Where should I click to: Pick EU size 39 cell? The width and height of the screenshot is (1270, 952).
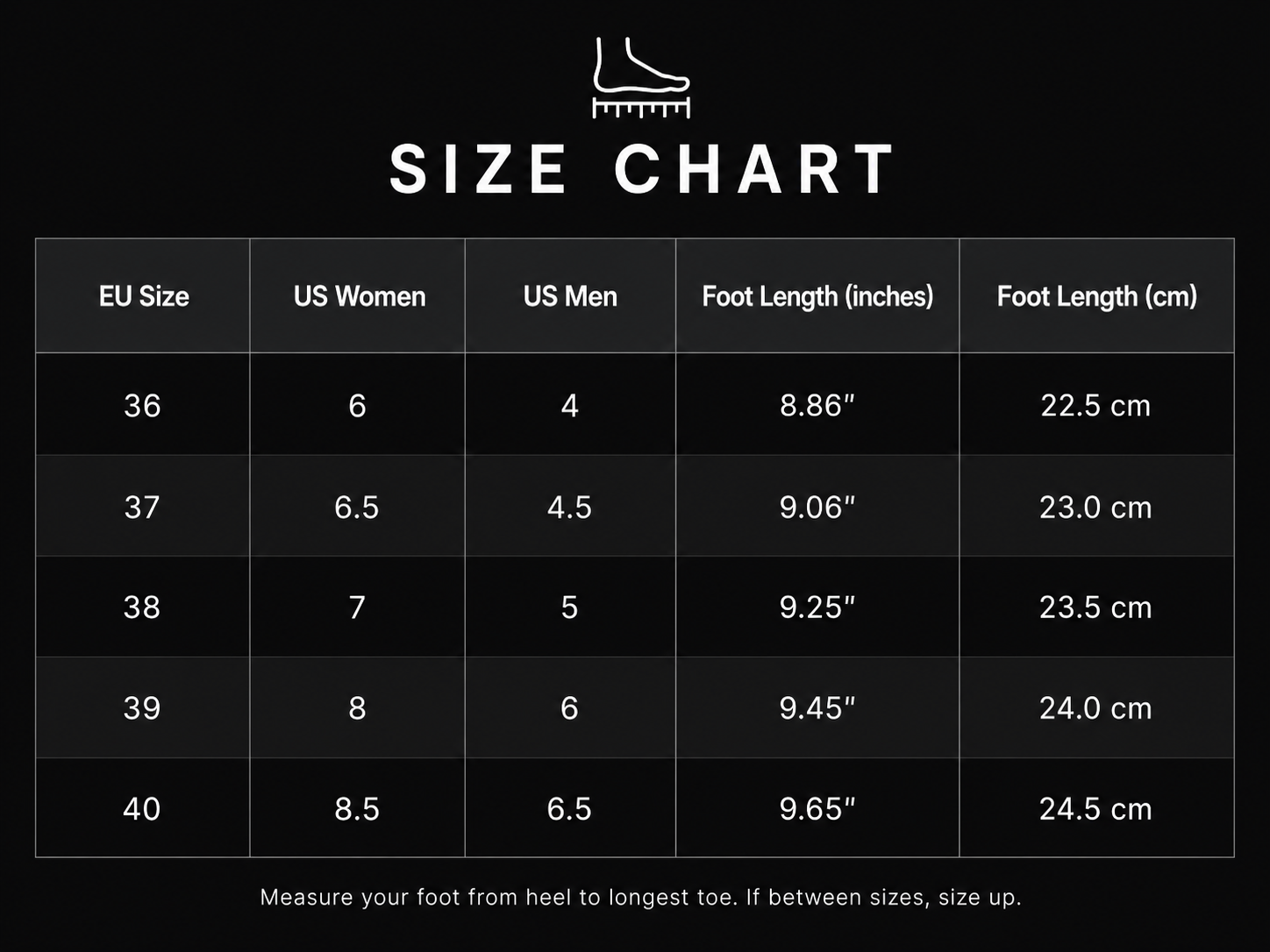click(143, 707)
